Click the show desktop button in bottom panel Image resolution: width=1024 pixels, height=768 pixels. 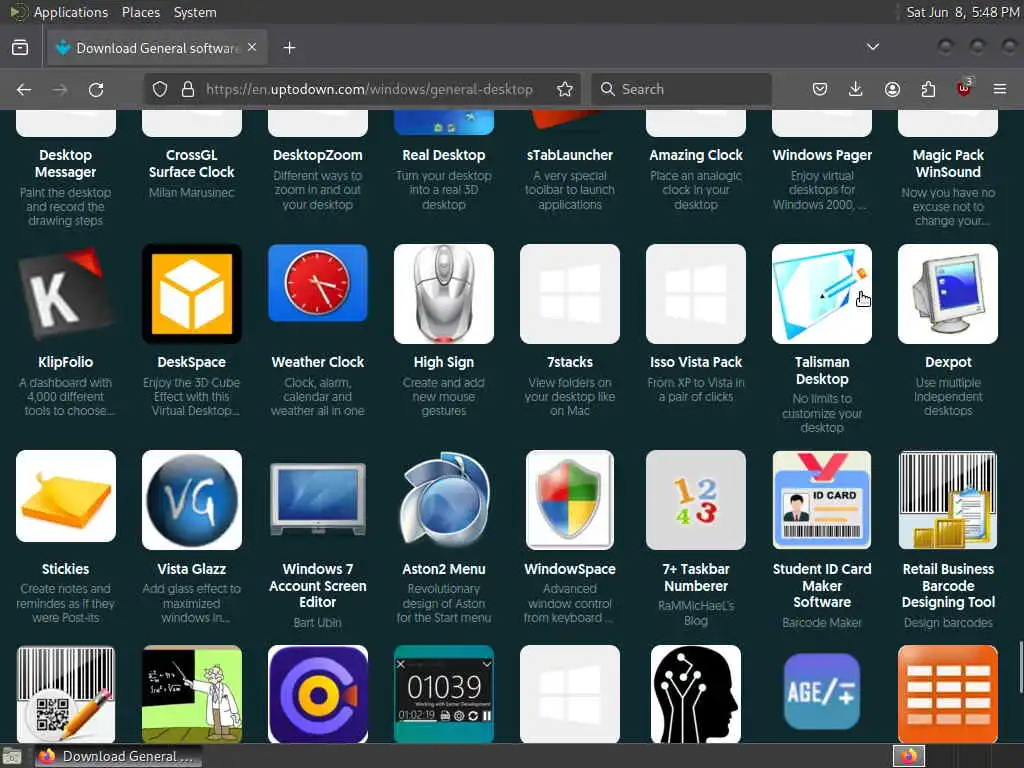tap(12, 757)
